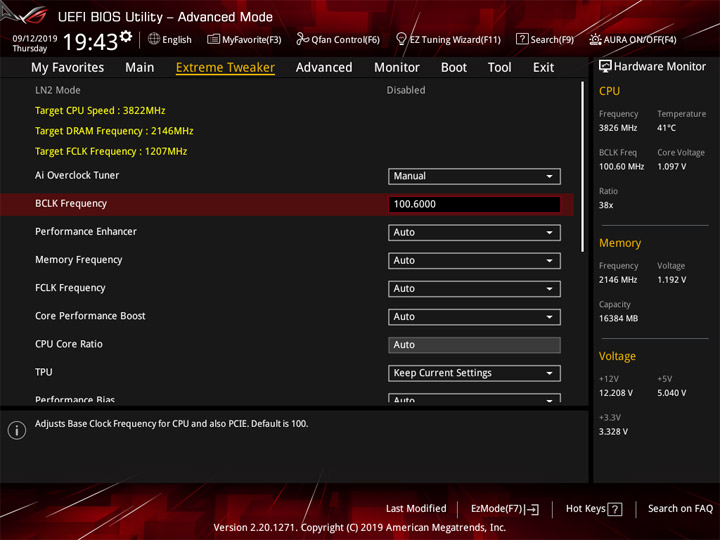Click 'Target DRAM Frequency : 2146MHz' text
This screenshot has width=720, height=540.
pyautogui.click(x=114, y=131)
